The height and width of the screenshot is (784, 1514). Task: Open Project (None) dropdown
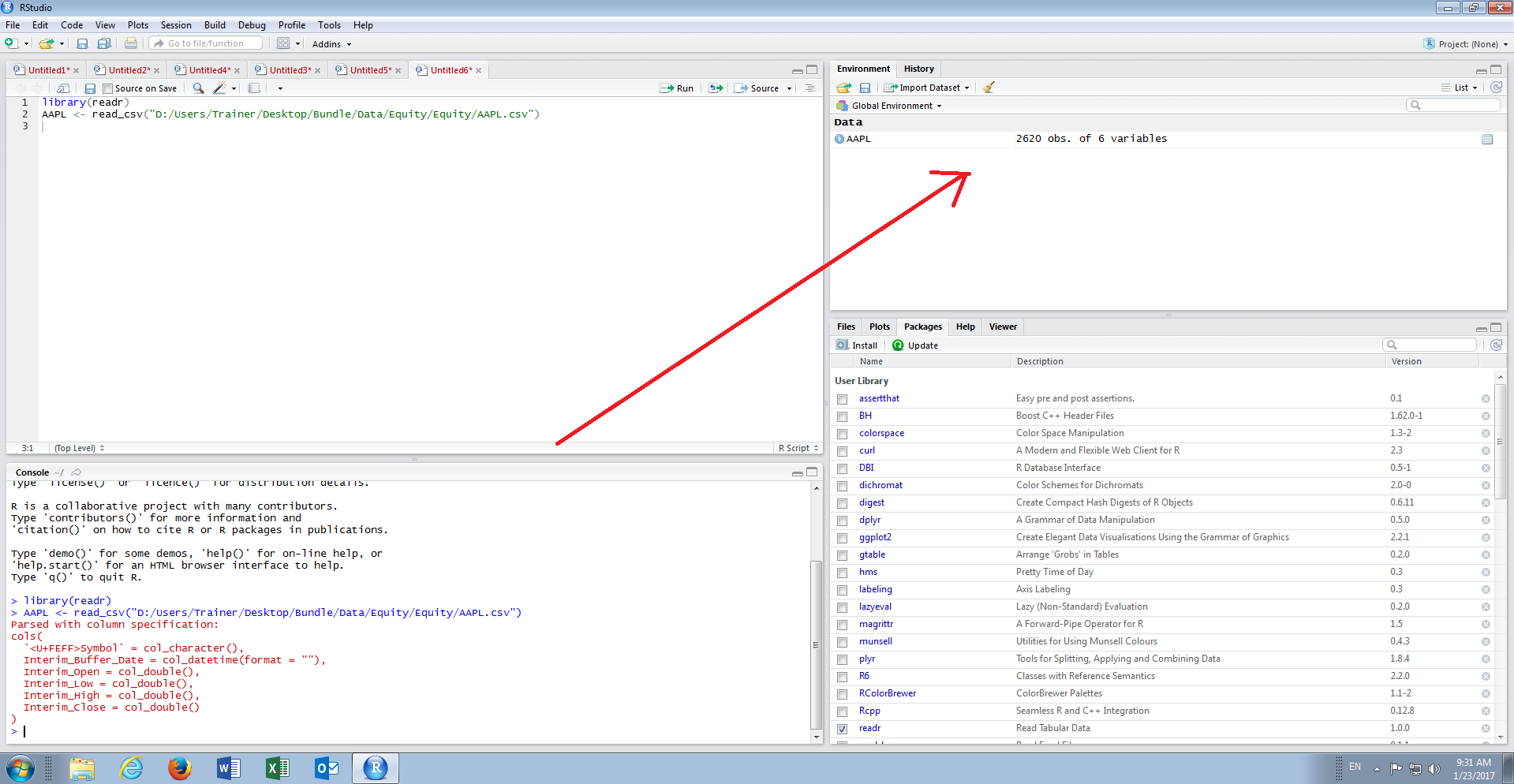1467,44
